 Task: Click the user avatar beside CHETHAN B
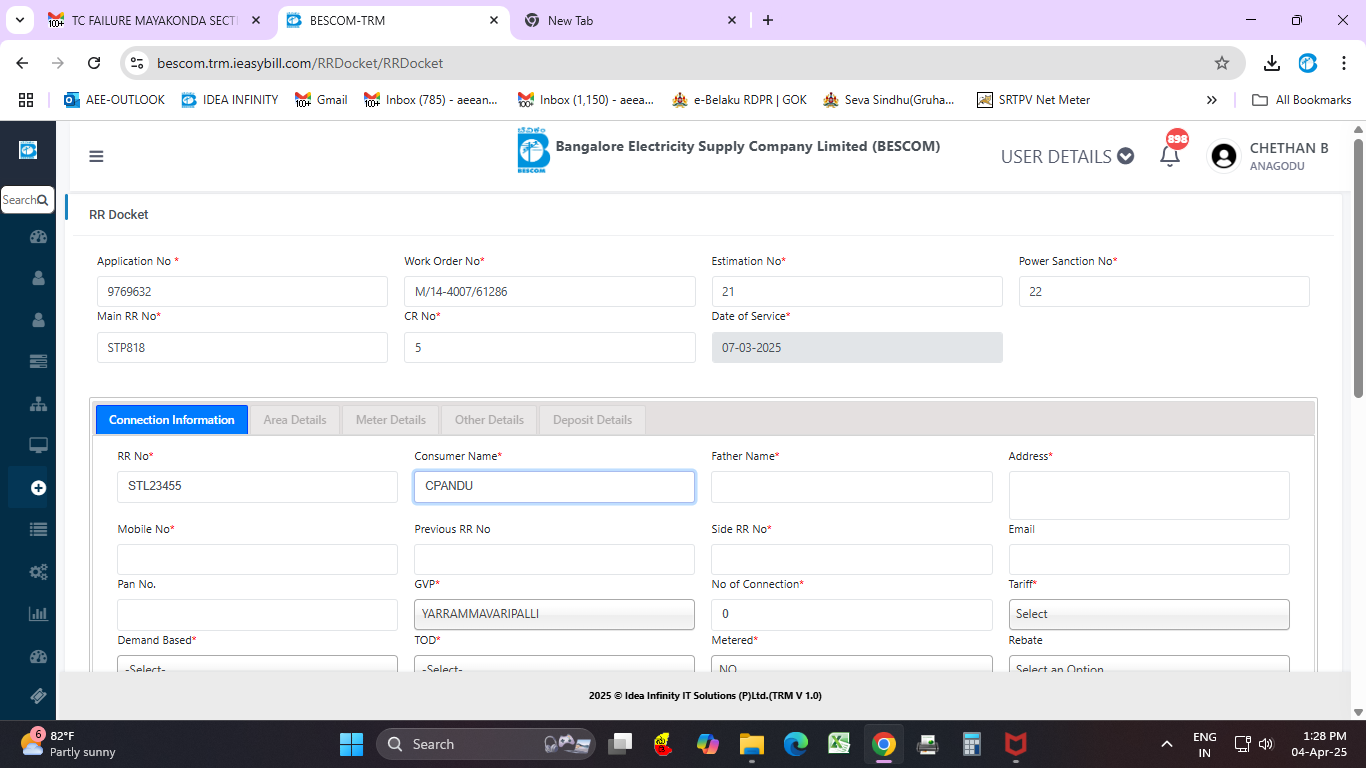(x=1223, y=156)
